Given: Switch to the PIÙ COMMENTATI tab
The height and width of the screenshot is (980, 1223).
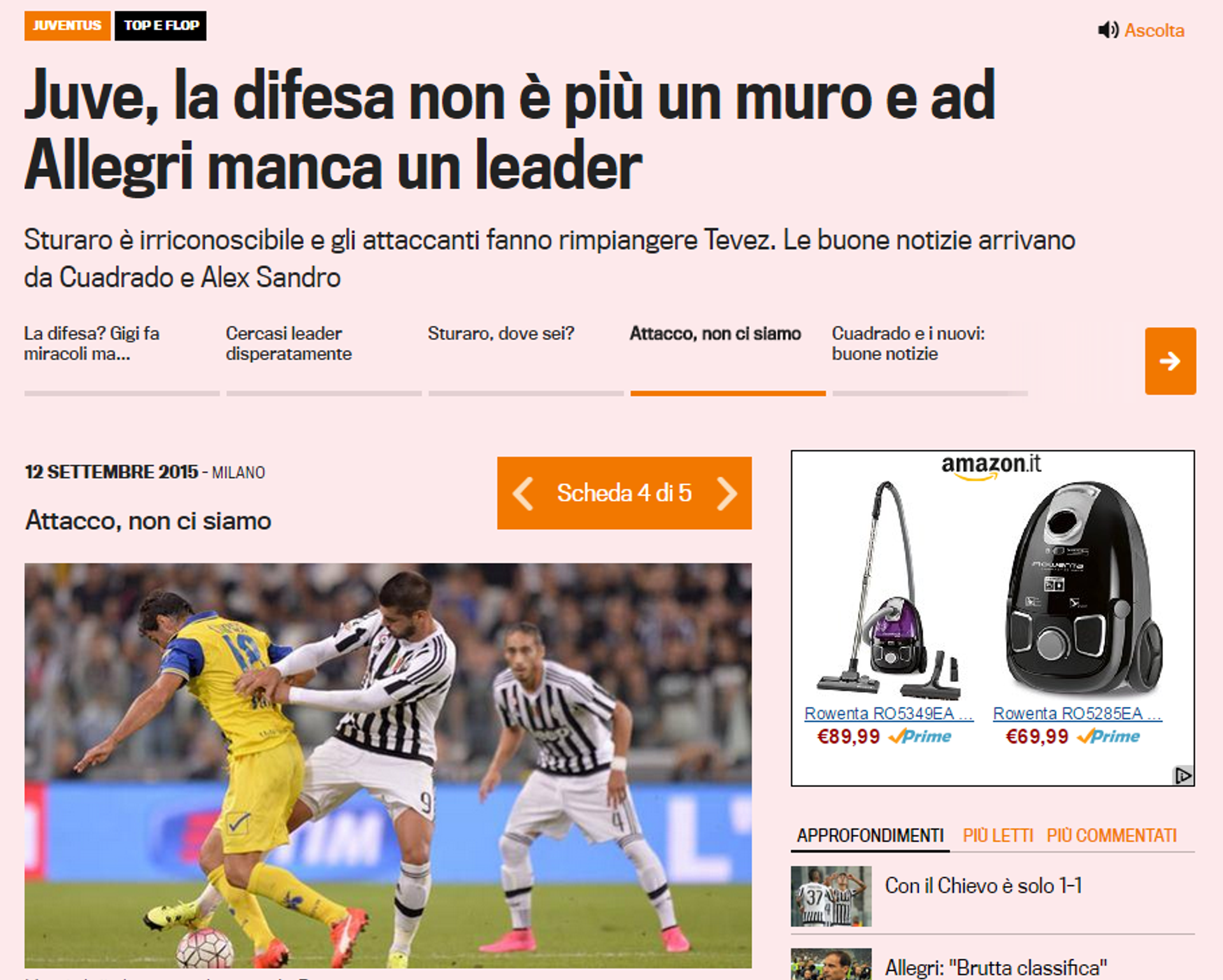Looking at the screenshot, I should [x=1112, y=835].
